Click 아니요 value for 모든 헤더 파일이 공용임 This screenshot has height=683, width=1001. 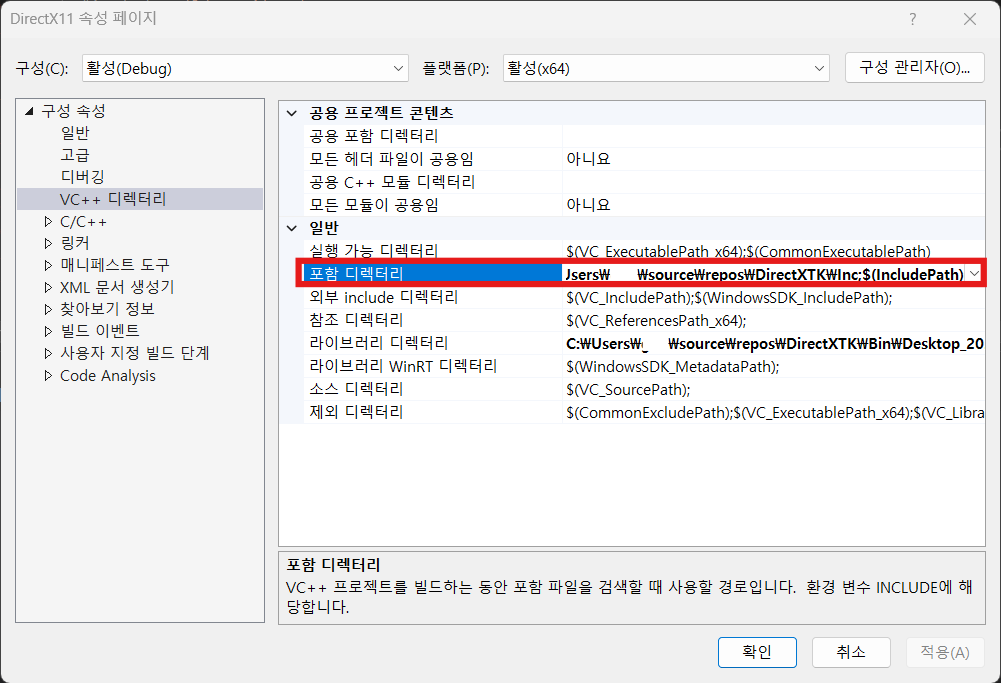[x=588, y=159]
